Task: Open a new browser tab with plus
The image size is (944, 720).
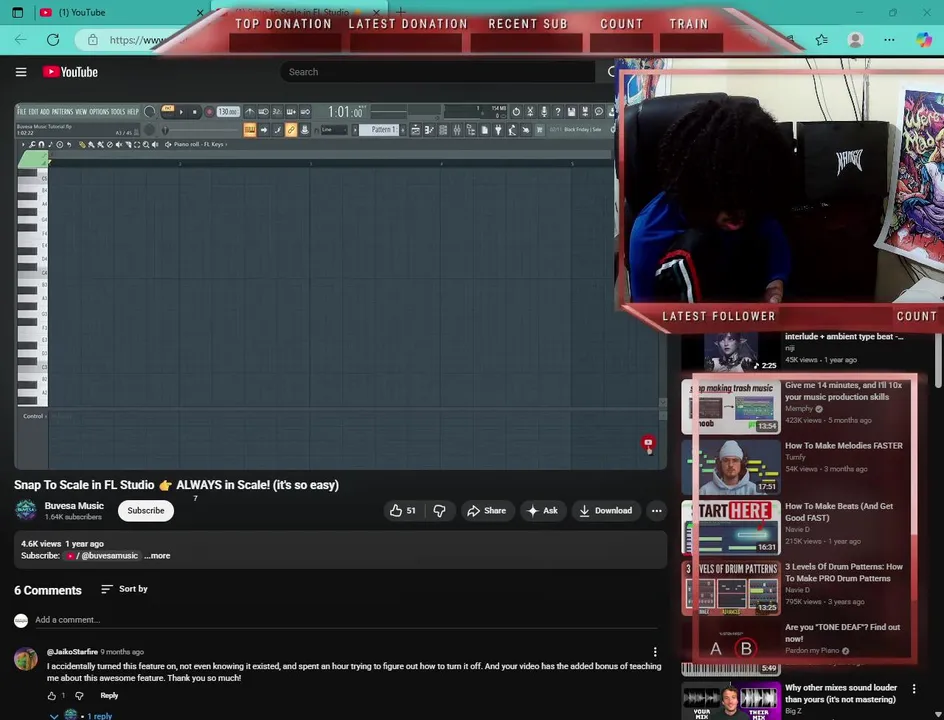Action: (x=400, y=12)
